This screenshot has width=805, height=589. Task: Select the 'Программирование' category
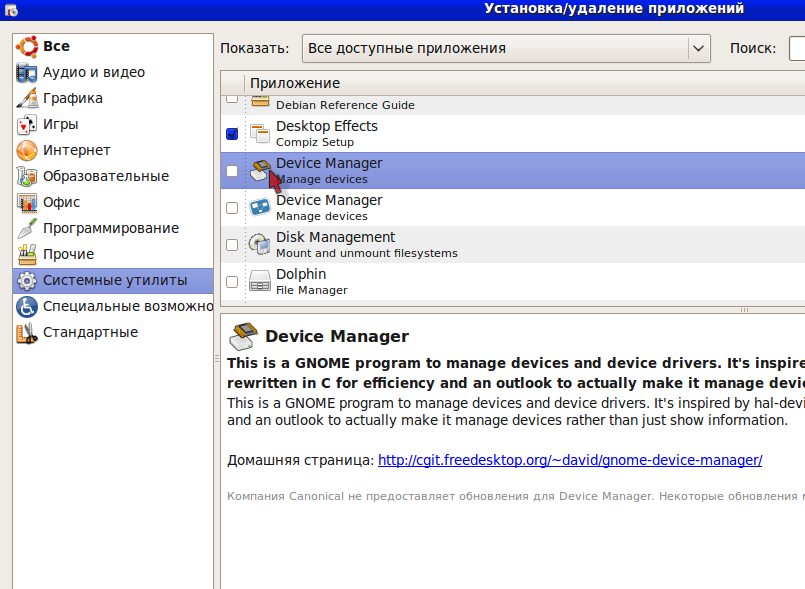coord(110,228)
